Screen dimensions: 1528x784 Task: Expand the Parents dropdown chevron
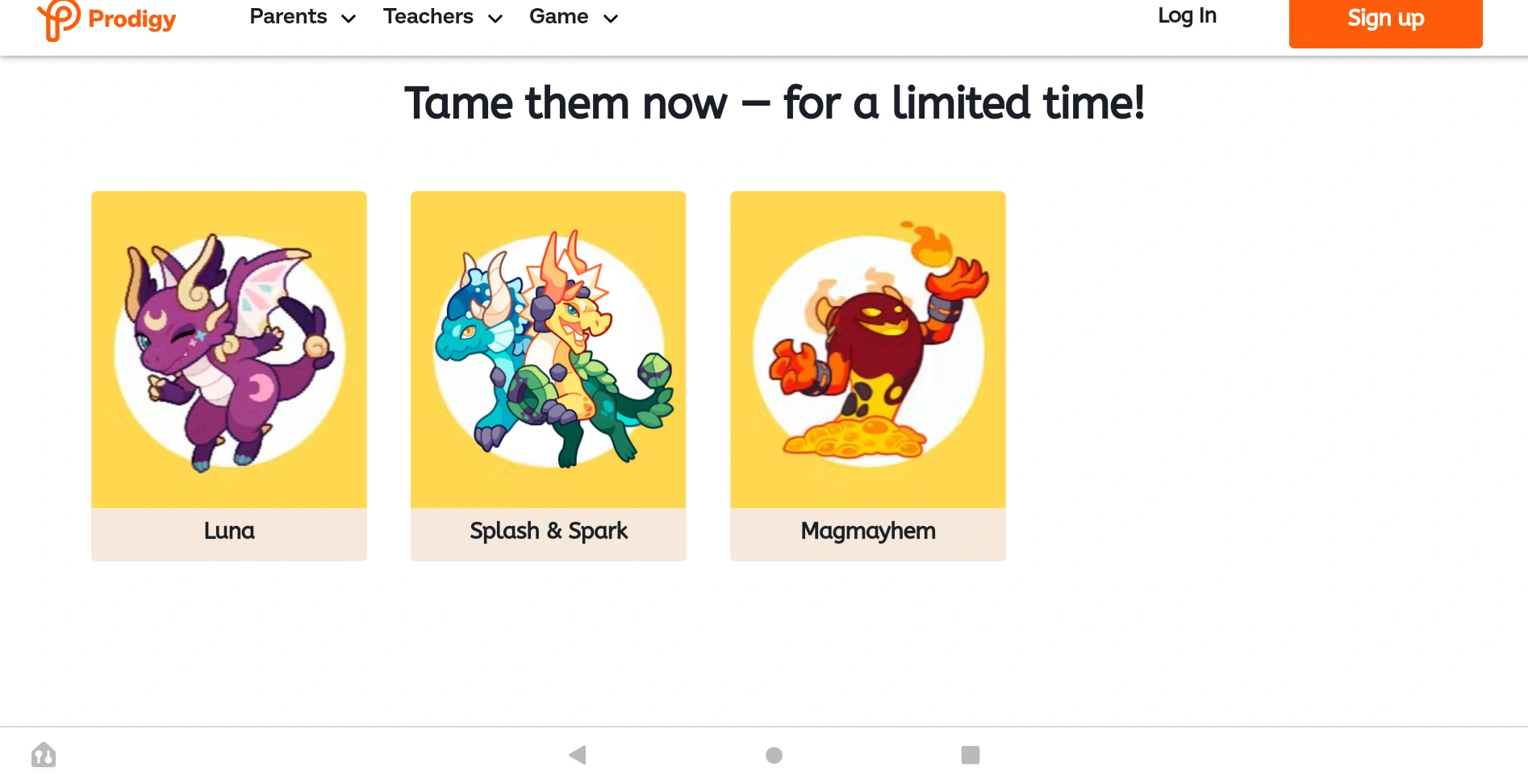tap(349, 19)
